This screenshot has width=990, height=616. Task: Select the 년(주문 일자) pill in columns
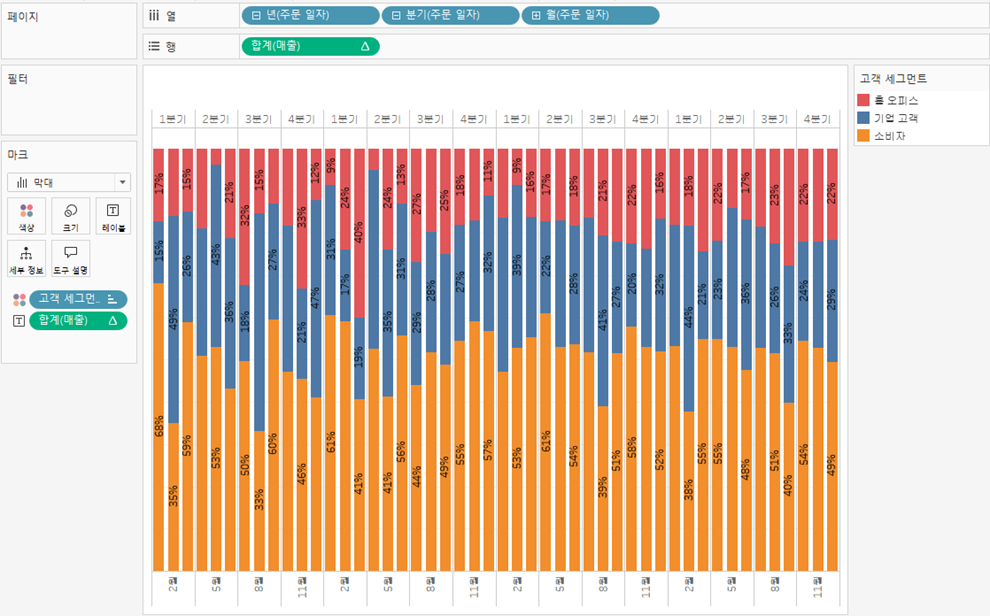tap(311, 15)
